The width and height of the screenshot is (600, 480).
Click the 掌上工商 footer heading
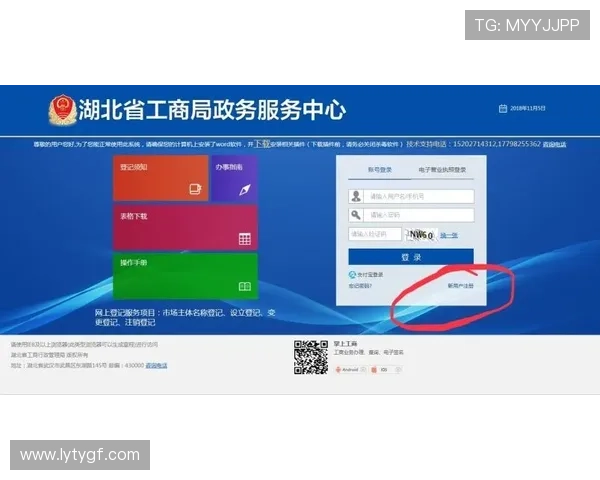coord(346,344)
